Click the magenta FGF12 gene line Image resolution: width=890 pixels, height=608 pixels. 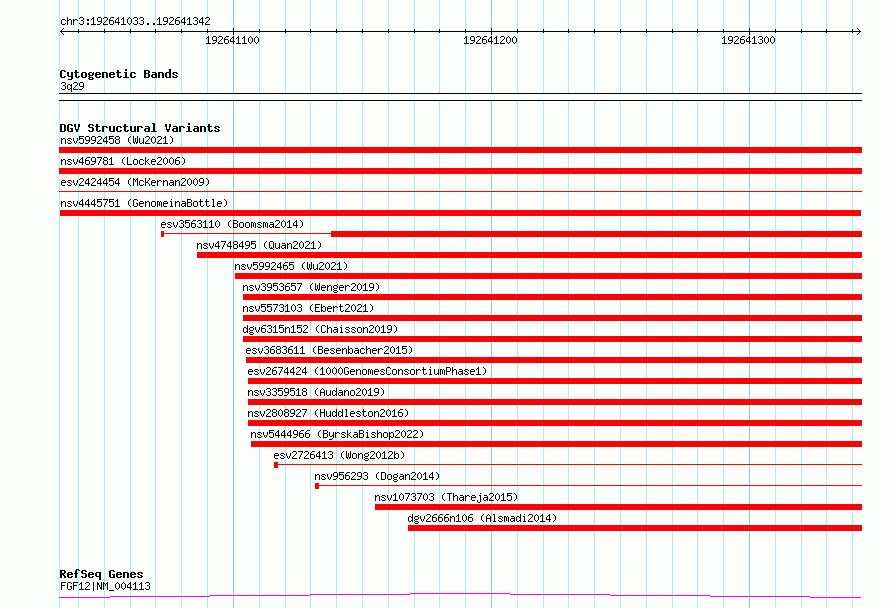click(460, 596)
